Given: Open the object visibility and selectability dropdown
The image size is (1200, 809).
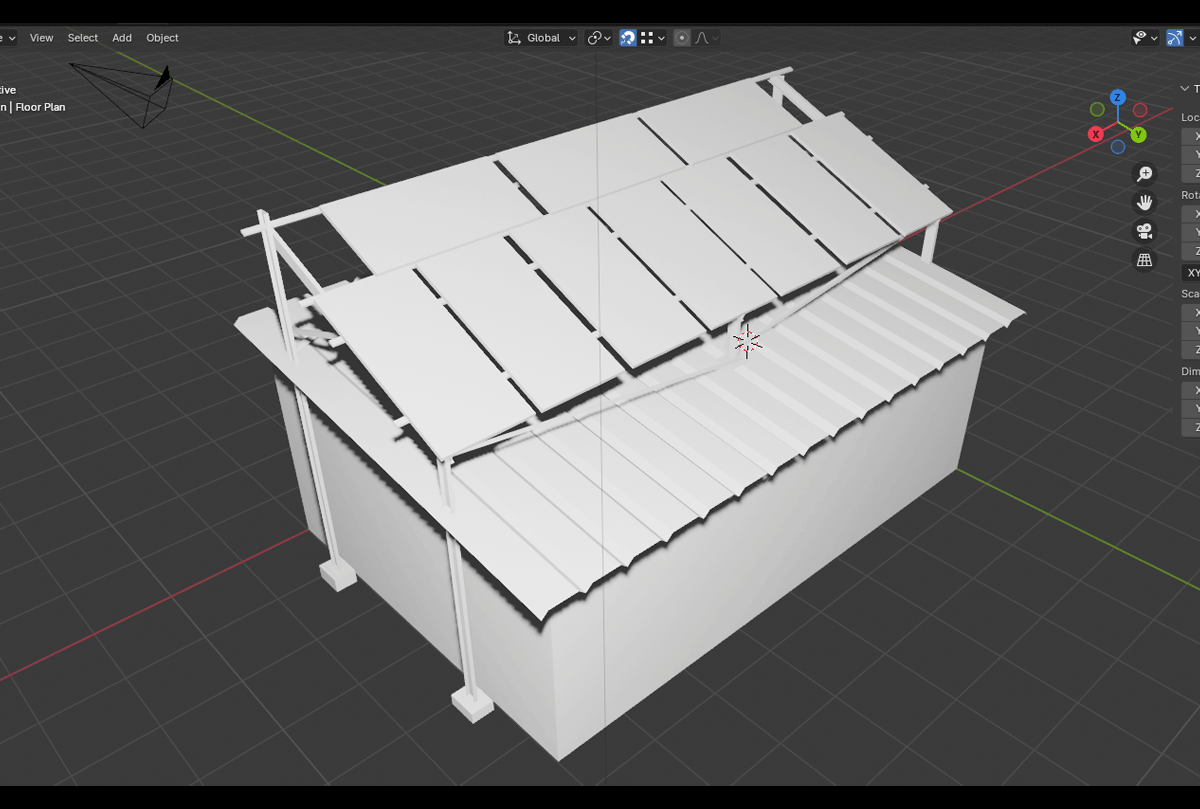Looking at the screenshot, I should click(x=1145, y=38).
